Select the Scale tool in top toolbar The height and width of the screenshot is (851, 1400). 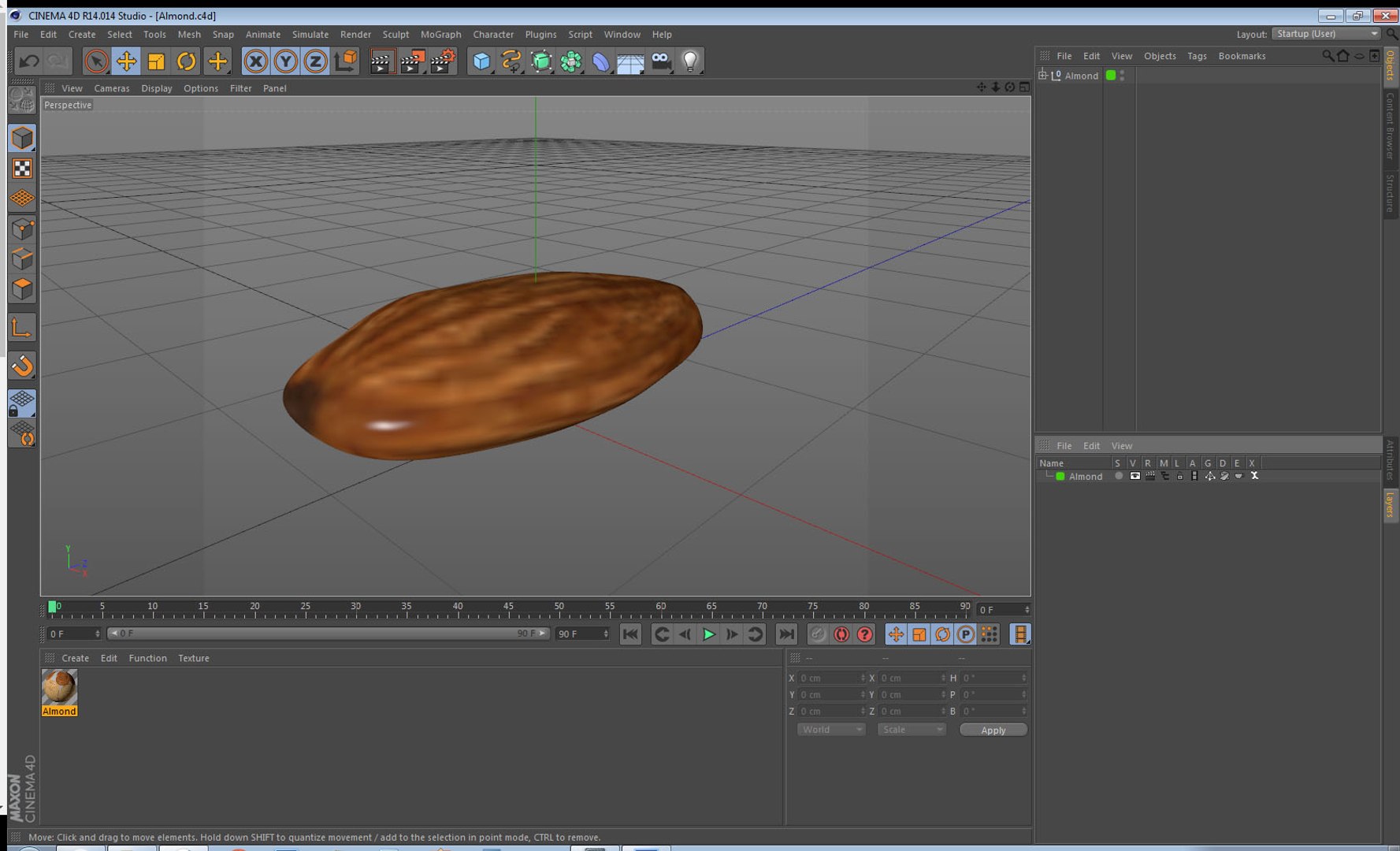tap(156, 61)
